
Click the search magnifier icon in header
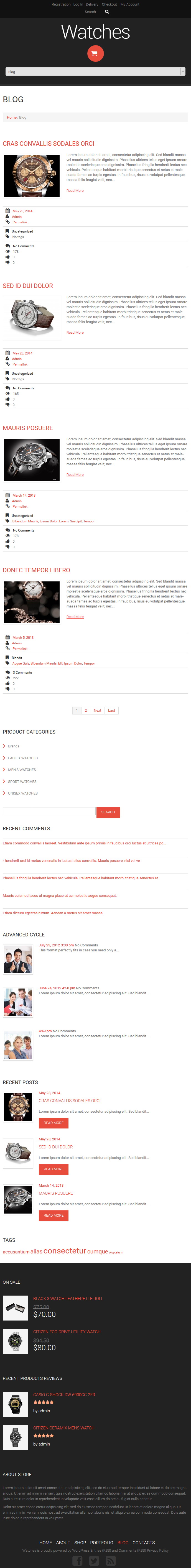(x=107, y=12)
